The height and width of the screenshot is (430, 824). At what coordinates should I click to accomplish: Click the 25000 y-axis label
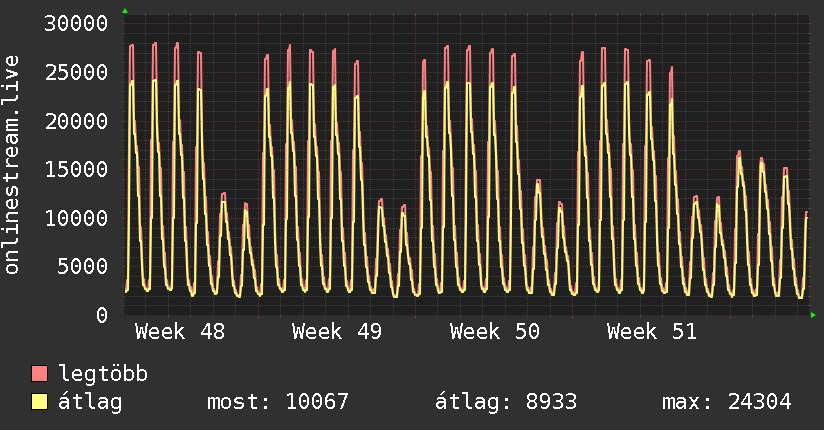click(78, 72)
